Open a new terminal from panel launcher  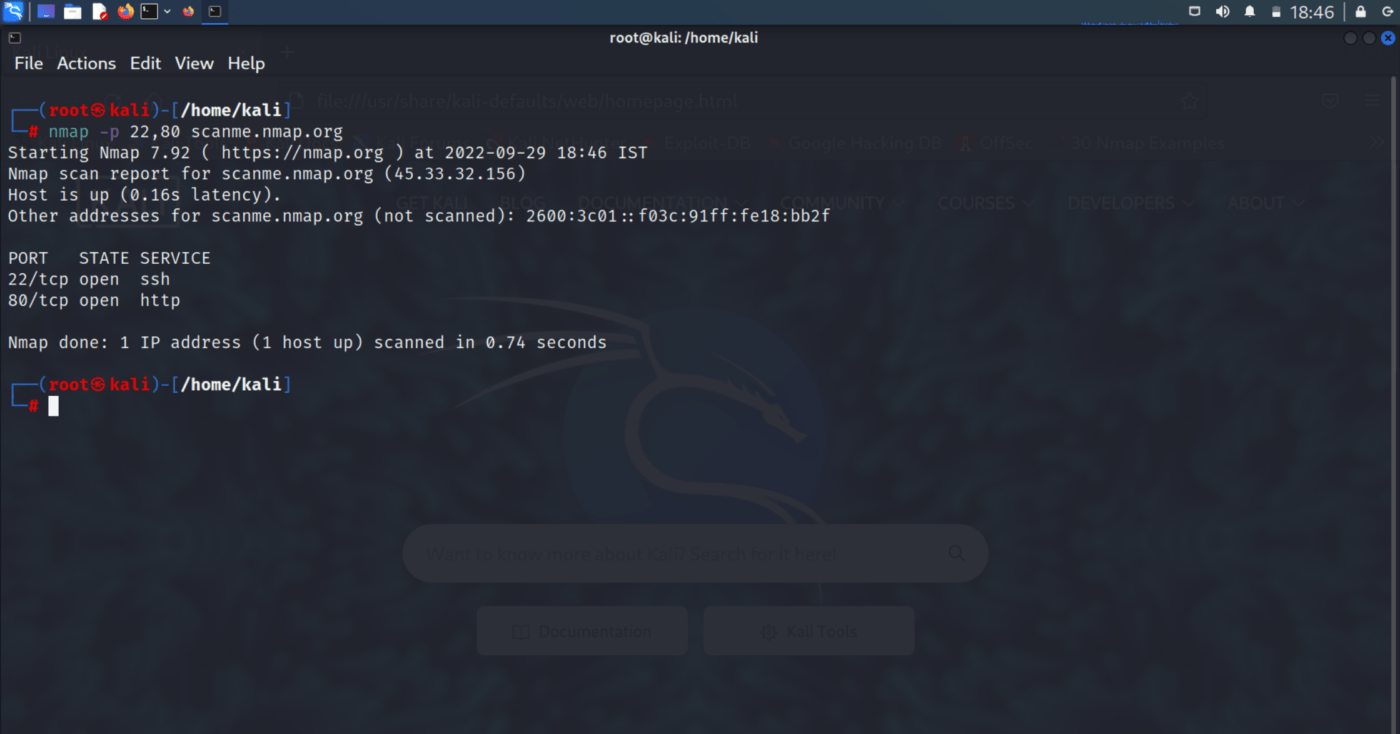(x=149, y=12)
